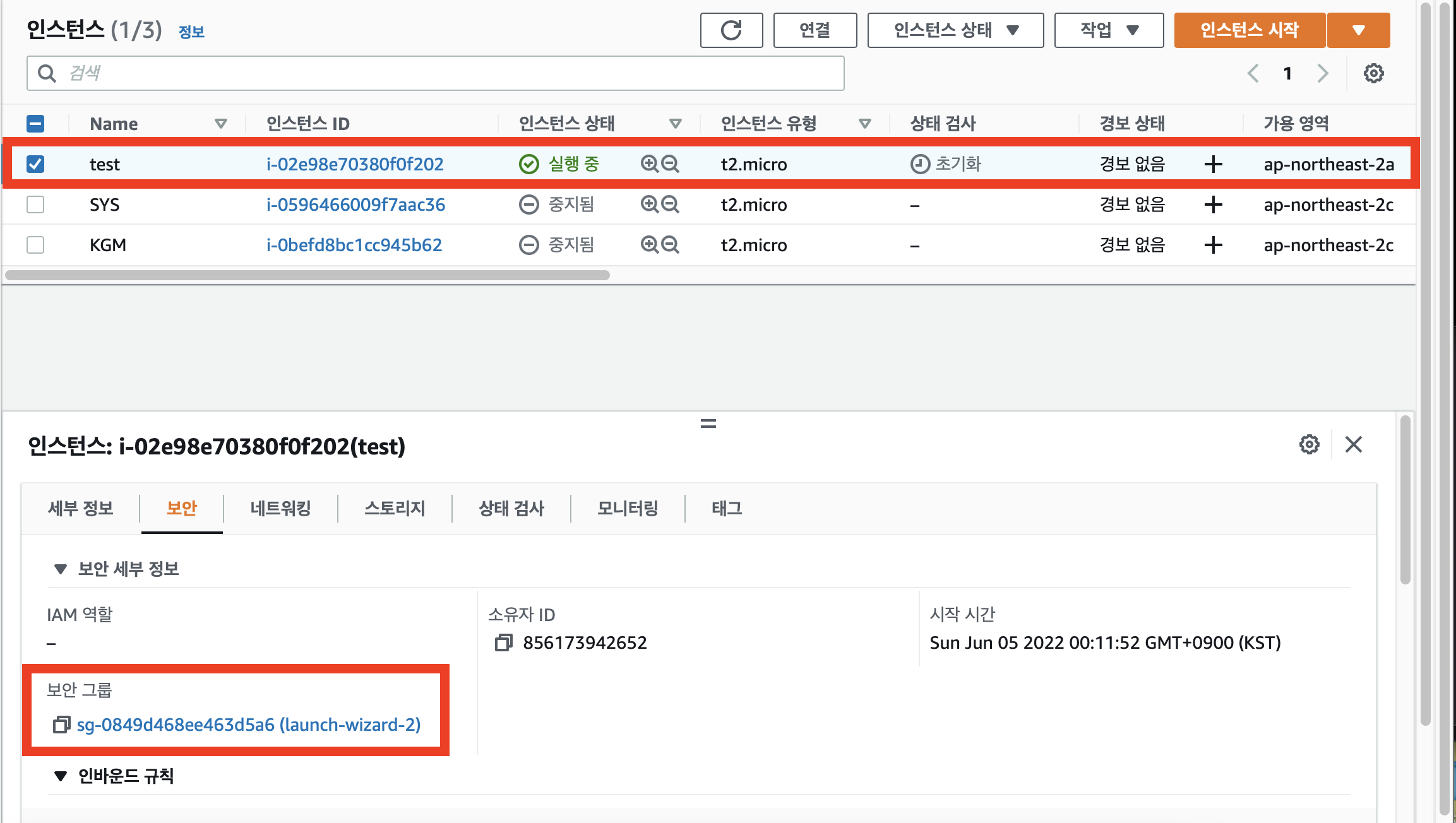Image resolution: width=1456 pixels, height=823 pixels.
Task: Add alarm plus icon for KGM row
Action: (1213, 245)
